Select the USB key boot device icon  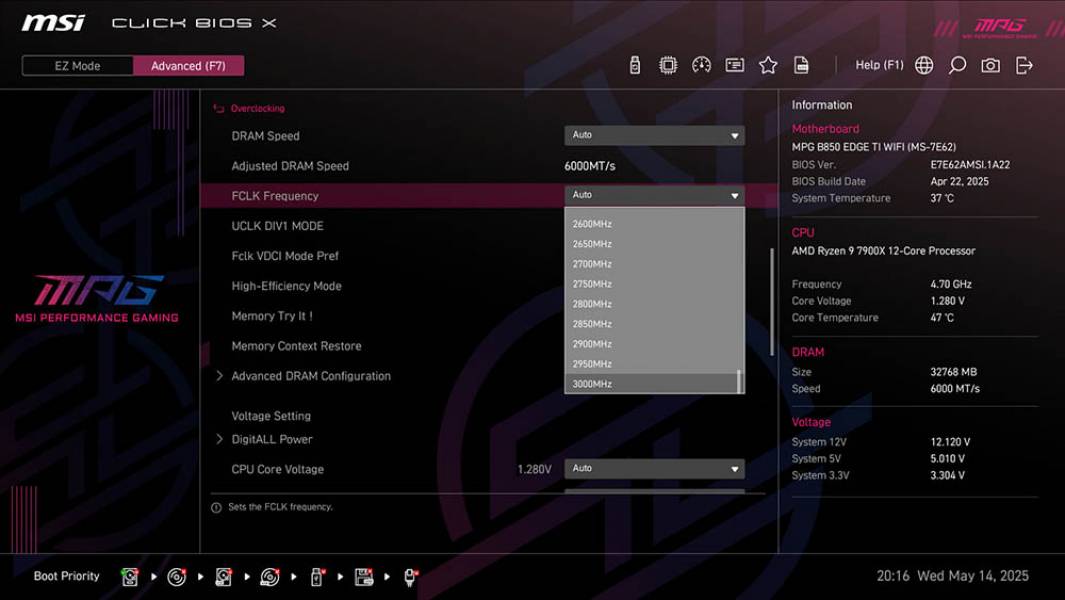pos(317,577)
